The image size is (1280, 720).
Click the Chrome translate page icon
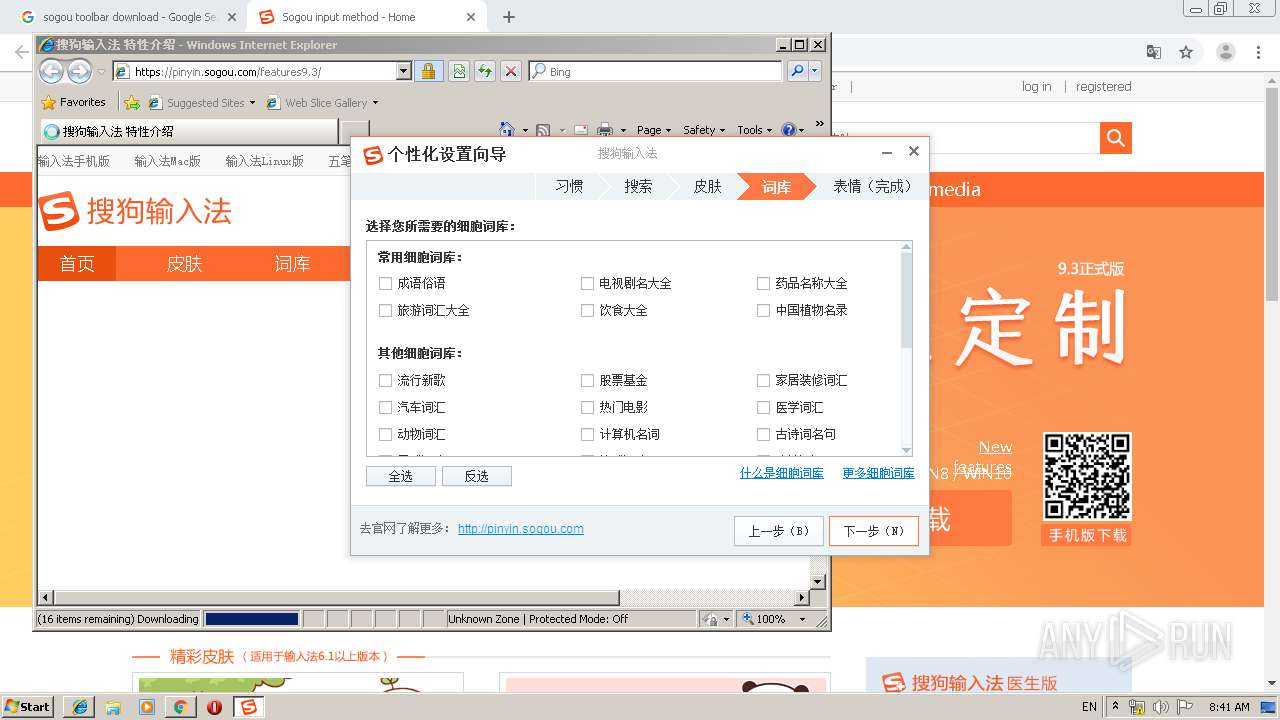tap(1153, 52)
